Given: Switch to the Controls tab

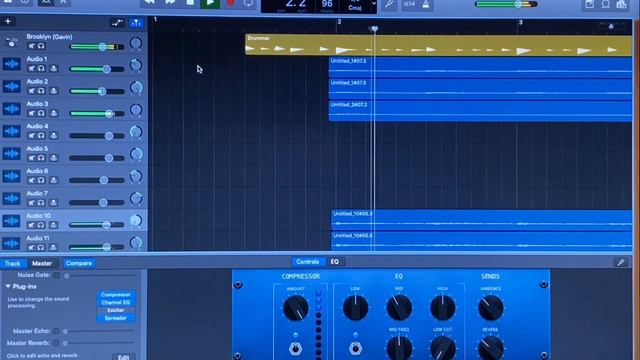Looking at the screenshot, I should pyautogui.click(x=308, y=262).
